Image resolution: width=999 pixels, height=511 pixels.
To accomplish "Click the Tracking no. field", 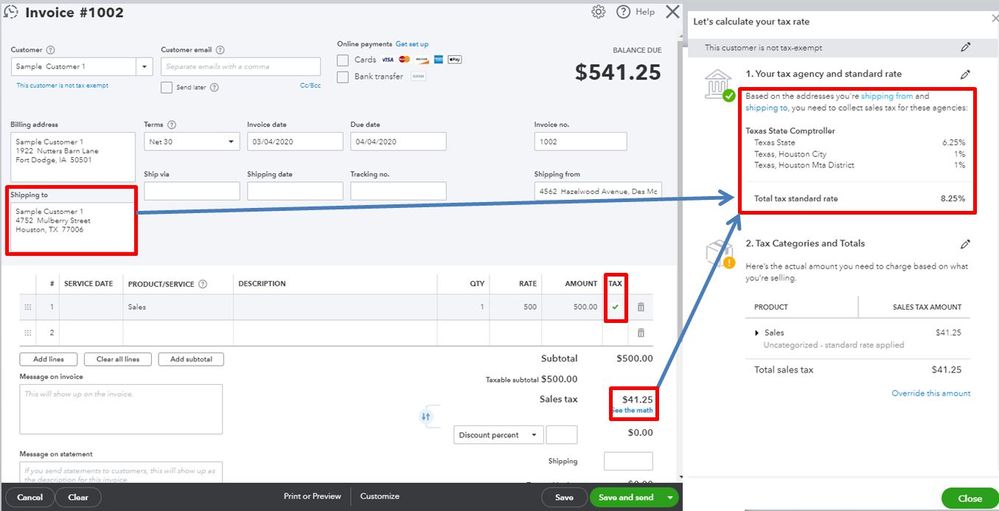I will pos(398,191).
